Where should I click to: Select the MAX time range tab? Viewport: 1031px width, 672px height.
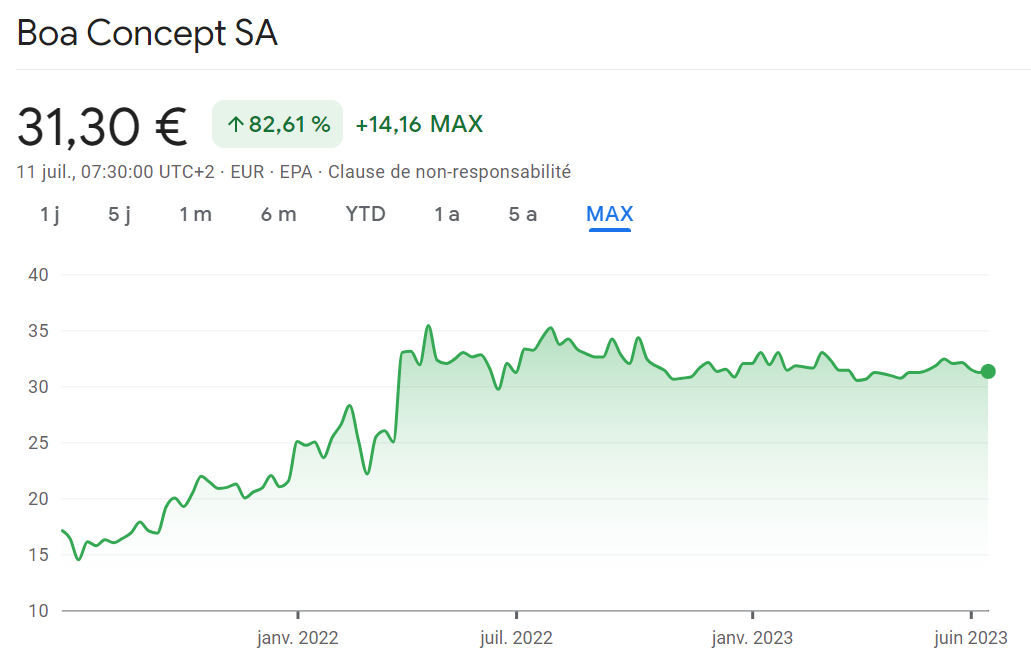tap(610, 214)
